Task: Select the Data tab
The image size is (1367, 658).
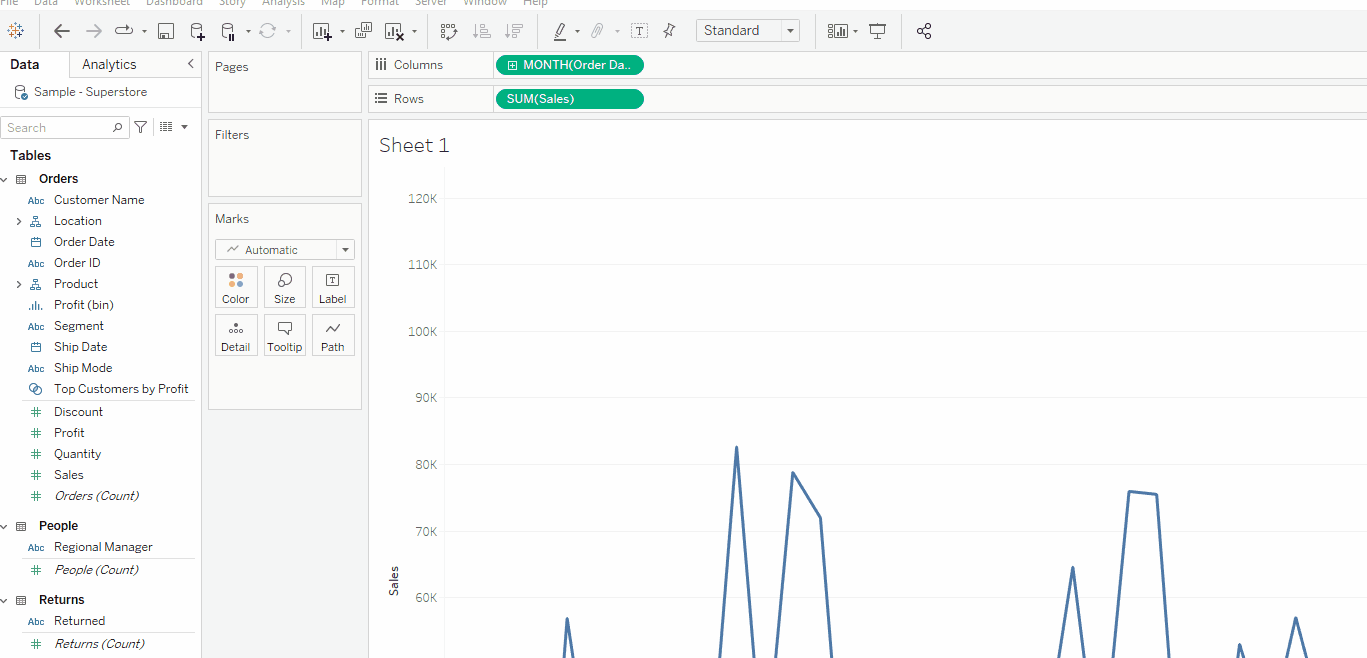Action: coord(25,64)
